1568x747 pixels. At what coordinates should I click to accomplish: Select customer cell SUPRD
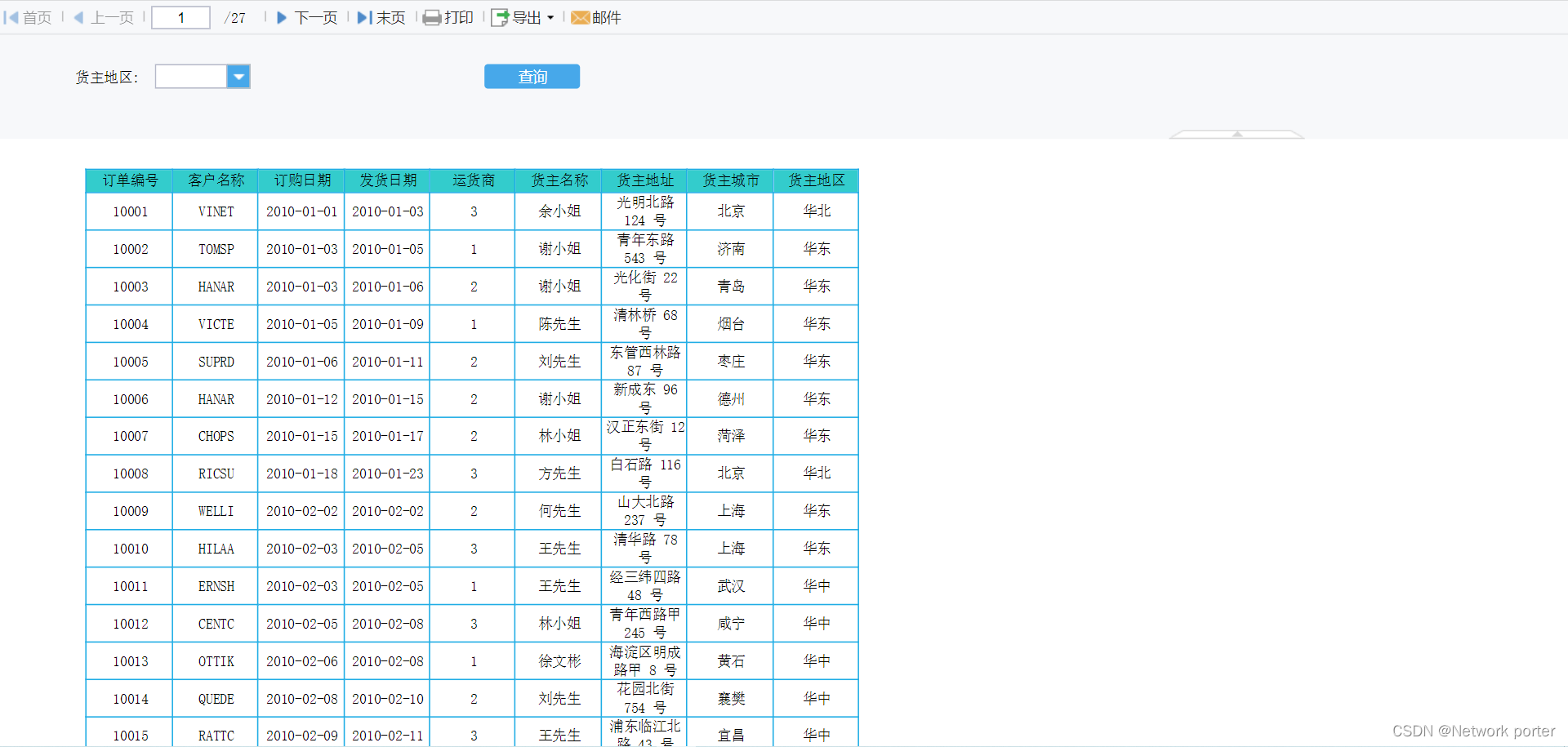(216, 362)
